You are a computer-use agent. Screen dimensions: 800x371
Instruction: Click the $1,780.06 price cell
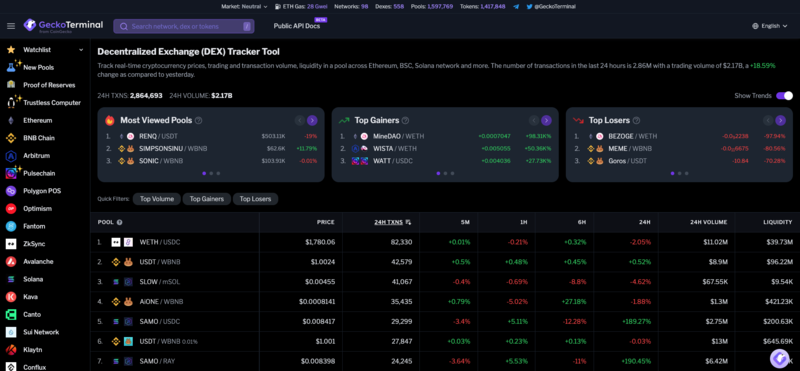(x=320, y=242)
